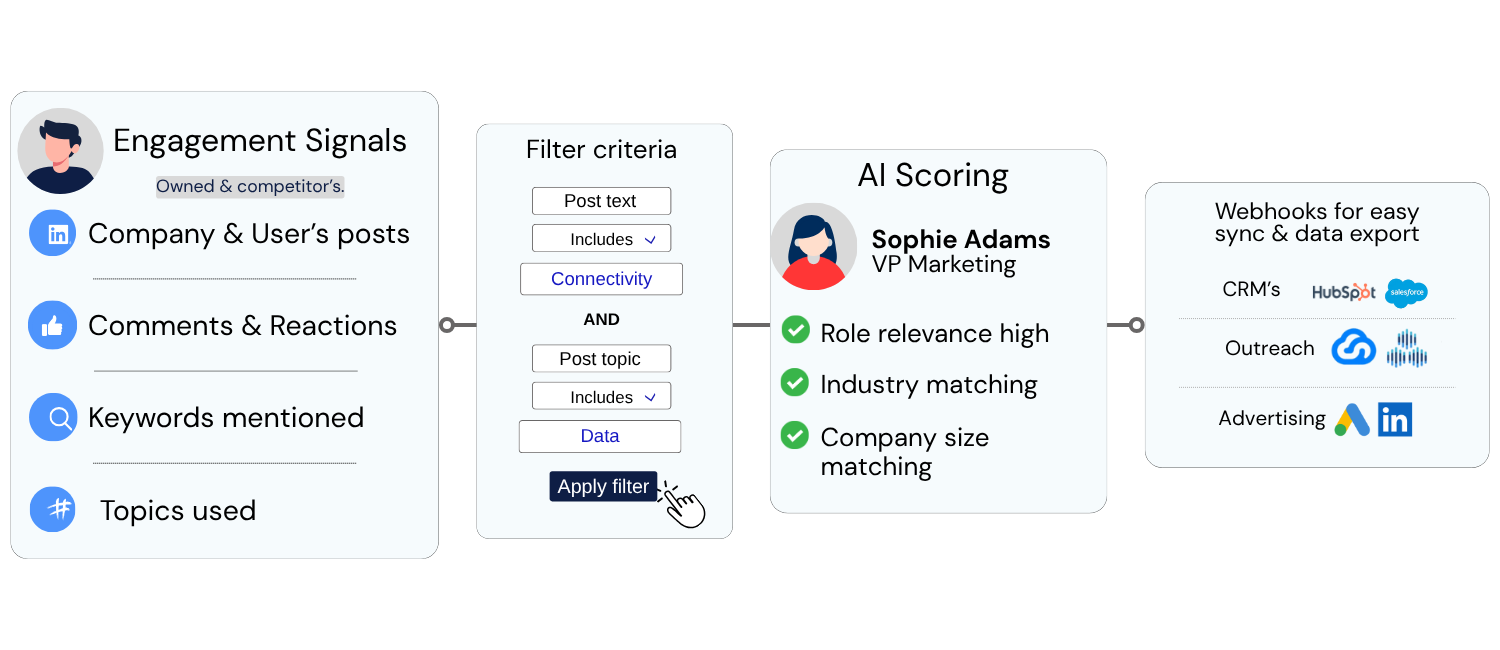Select the Post text field box
Image resolution: width=1500 pixels, height=650 pixels.
click(601, 201)
